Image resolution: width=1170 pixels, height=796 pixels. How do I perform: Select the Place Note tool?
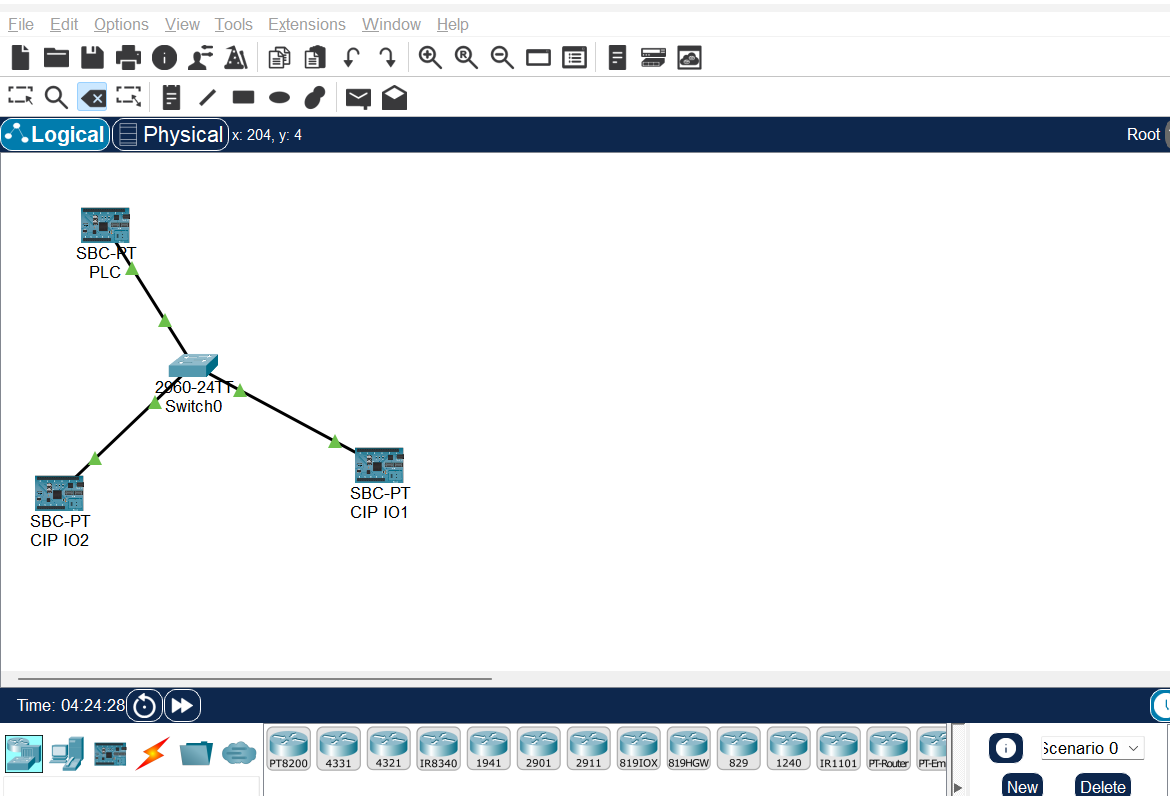170,97
